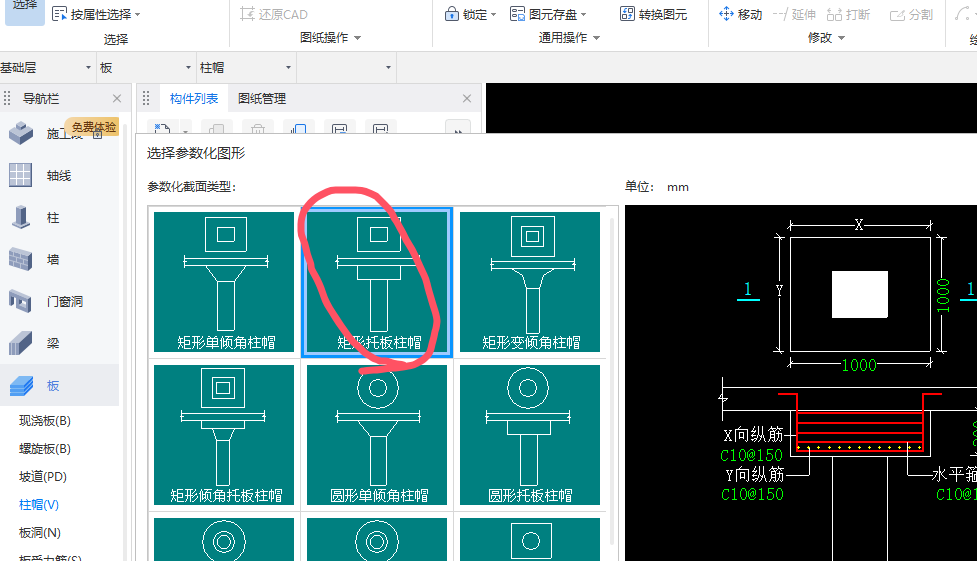Click the 免费体验 free trial badge

[93, 127]
